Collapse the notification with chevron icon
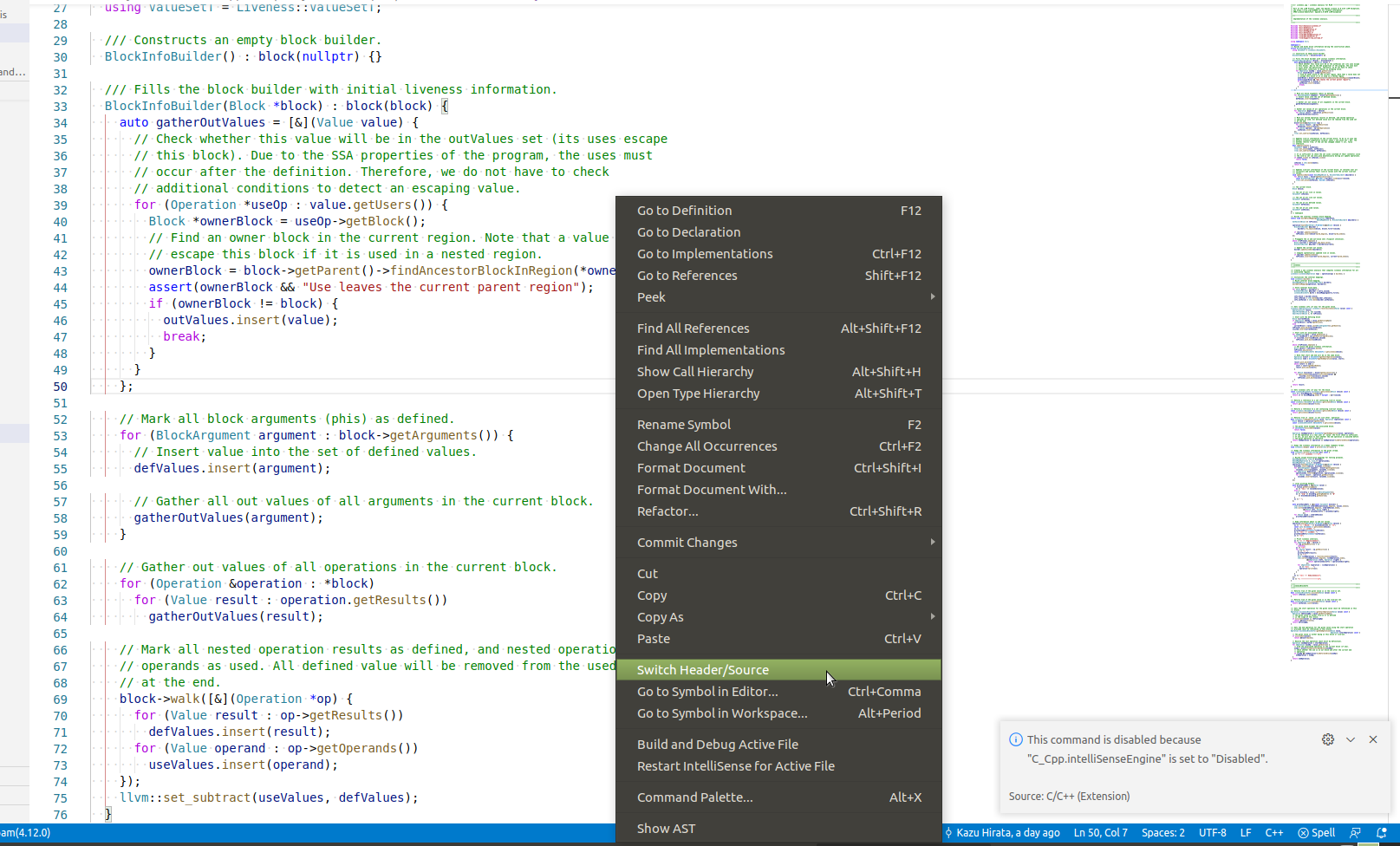The height and width of the screenshot is (846, 1400). point(1351,739)
